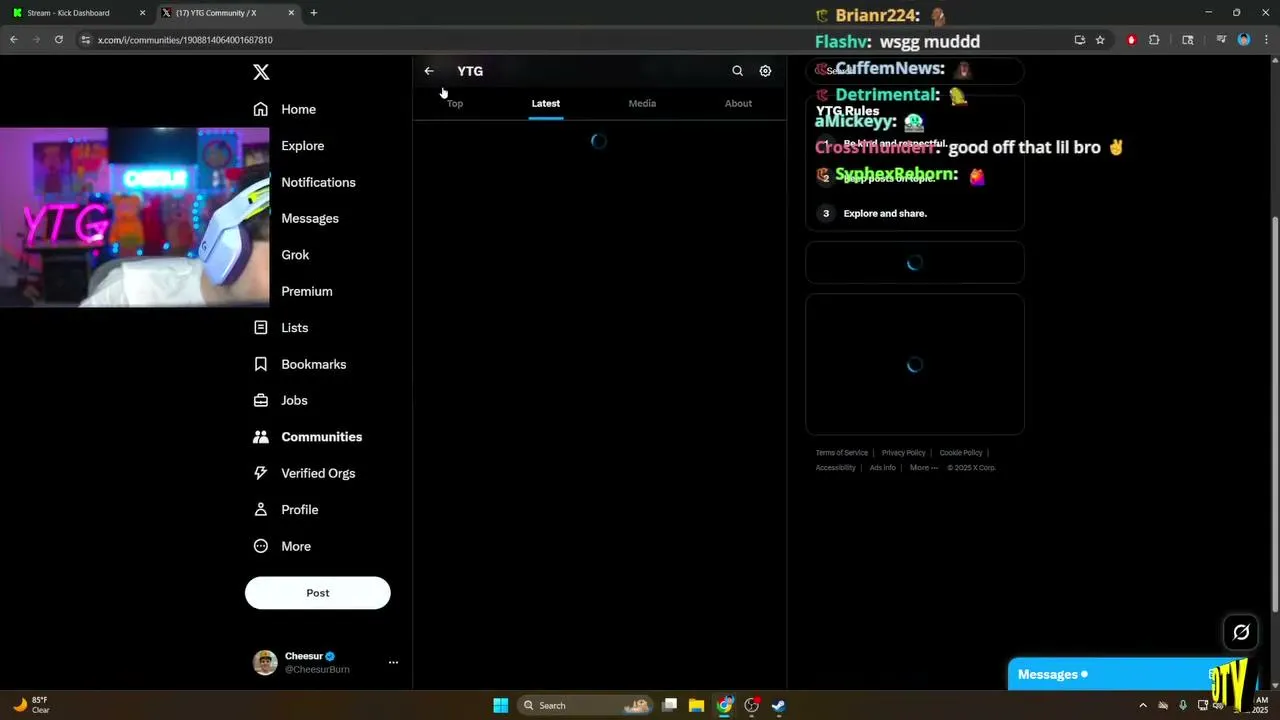Screen dimensions: 1280x720
Task: Click the Windows taskbar Search box
Action: [587, 705]
